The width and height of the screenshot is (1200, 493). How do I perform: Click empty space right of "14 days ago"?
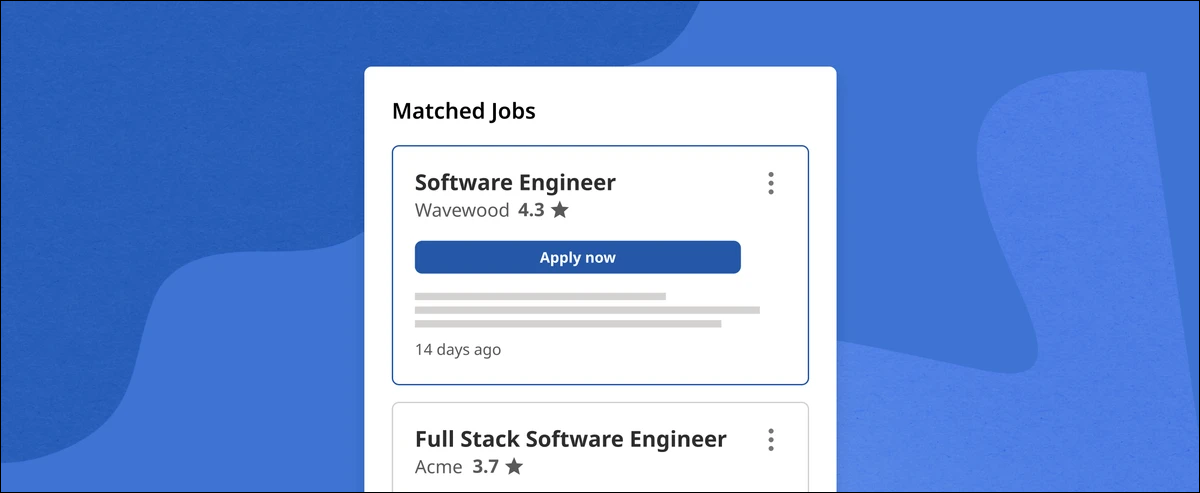[x=650, y=350]
